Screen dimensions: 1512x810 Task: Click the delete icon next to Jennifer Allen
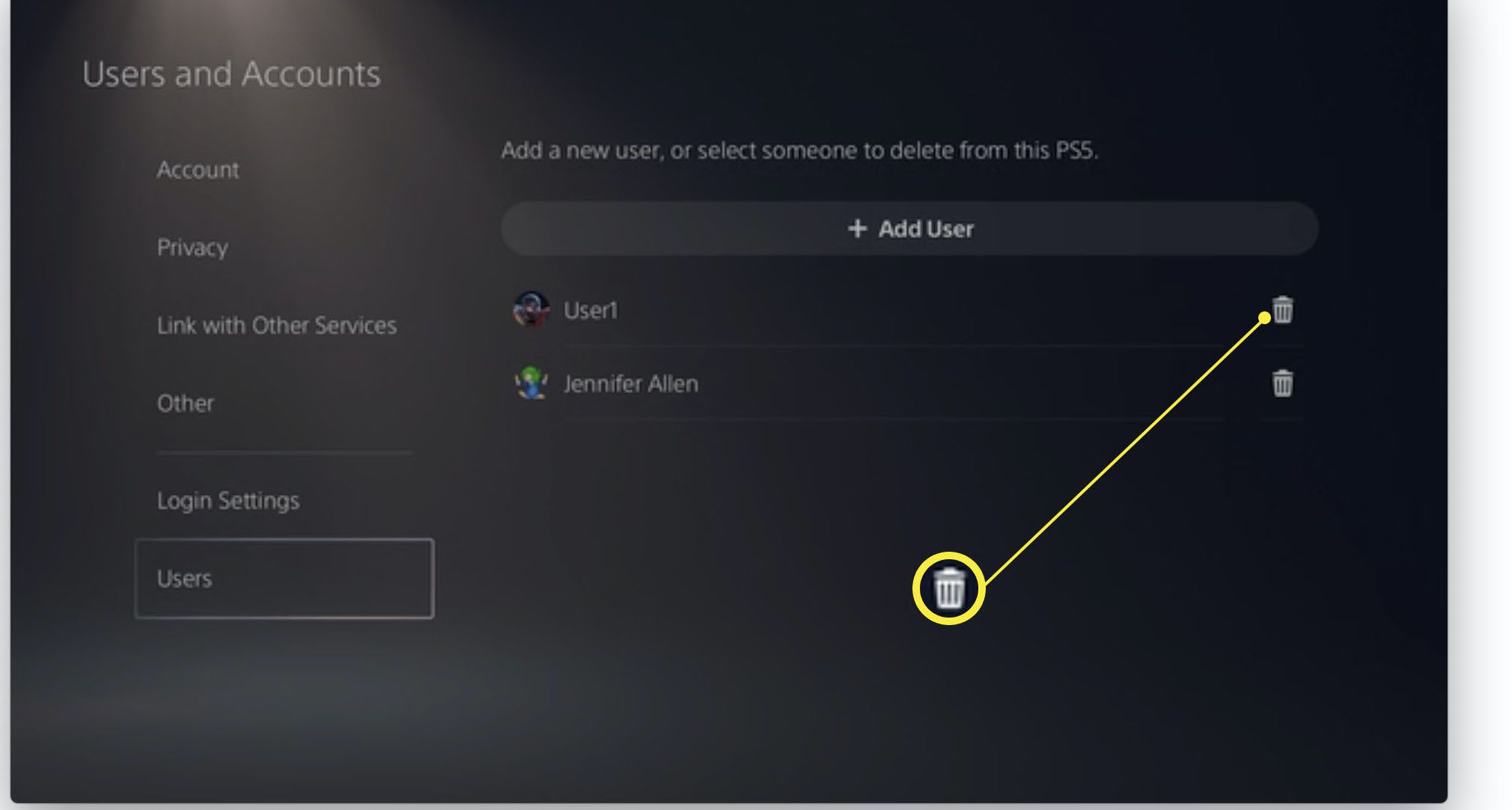[1281, 383]
